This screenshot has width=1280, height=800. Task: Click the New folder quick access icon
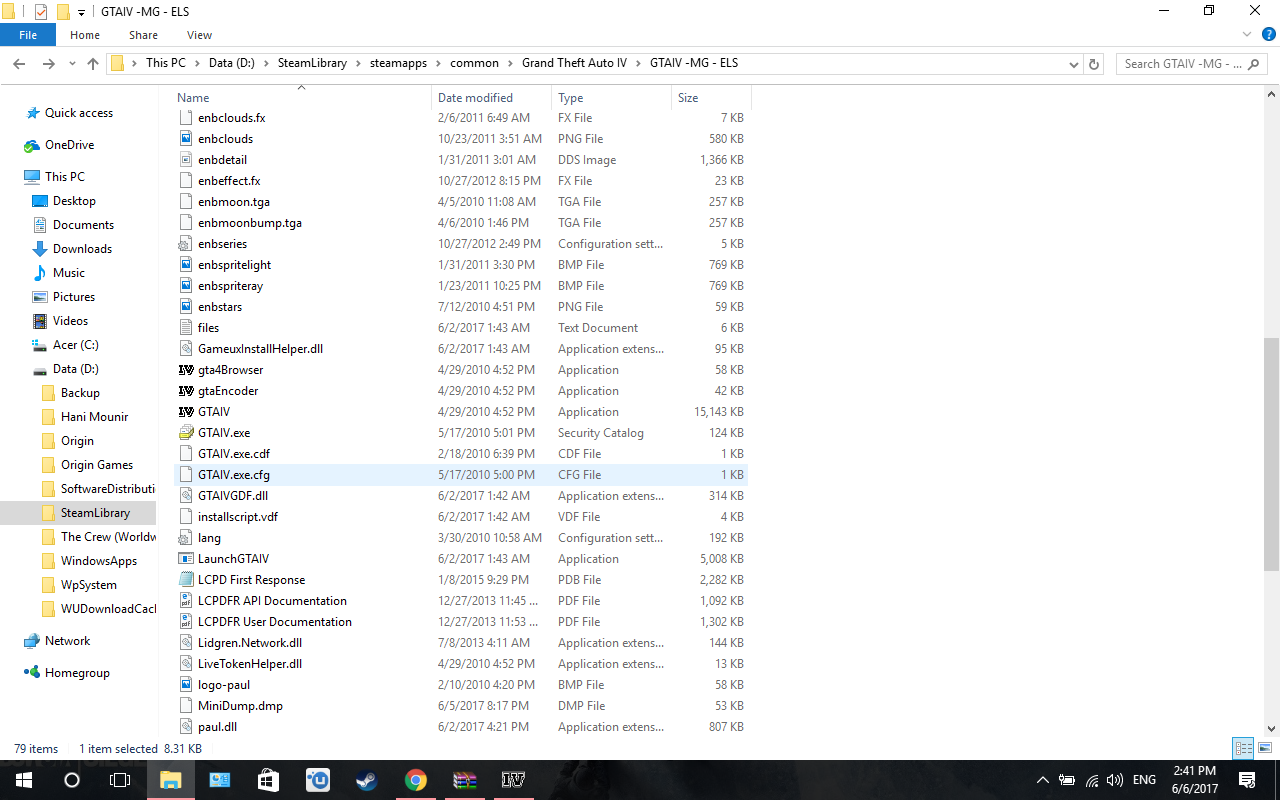[x=63, y=11]
